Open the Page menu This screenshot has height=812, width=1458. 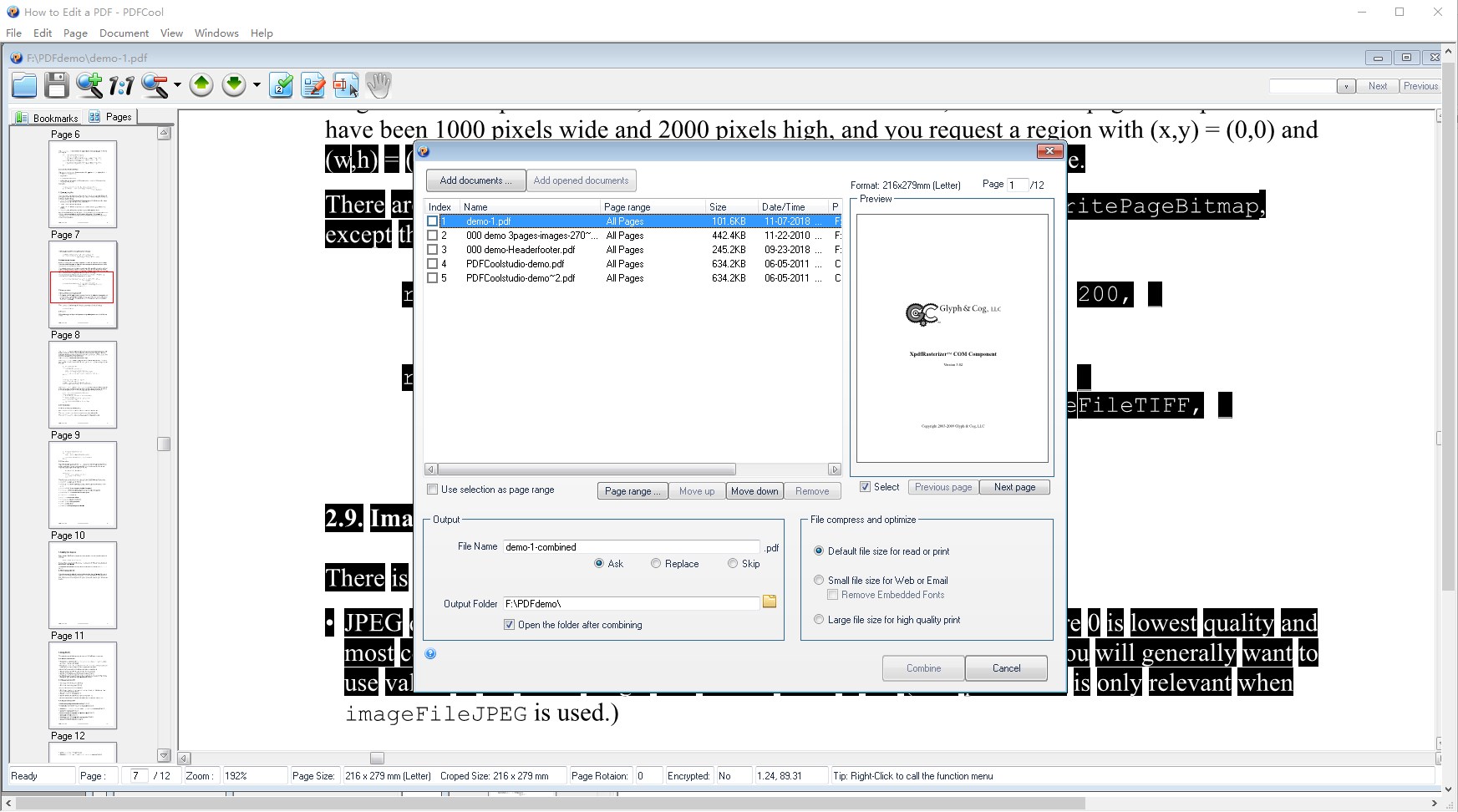pyautogui.click(x=75, y=33)
